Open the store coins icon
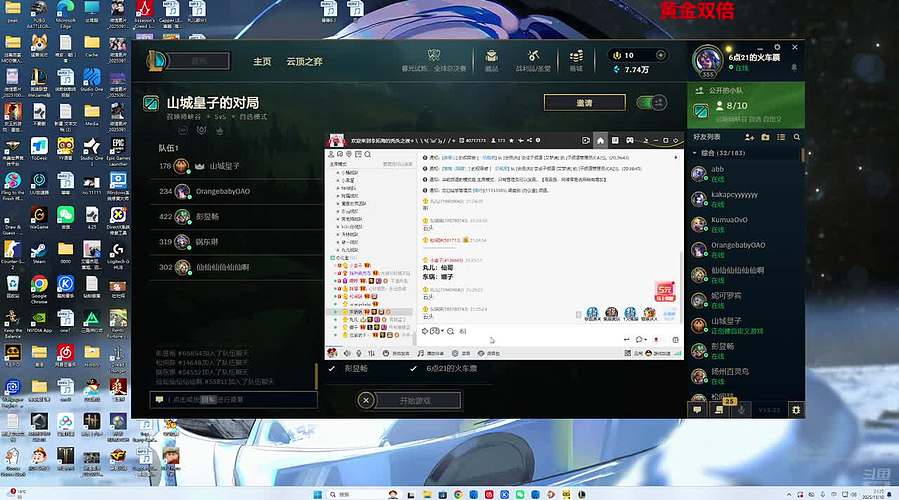899x500 pixels. pos(576,56)
